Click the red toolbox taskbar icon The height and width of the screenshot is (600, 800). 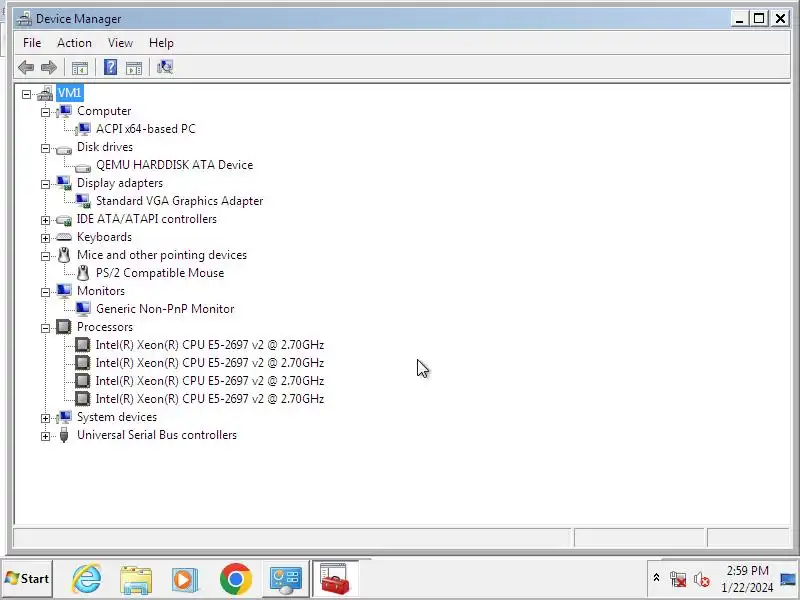click(335, 579)
